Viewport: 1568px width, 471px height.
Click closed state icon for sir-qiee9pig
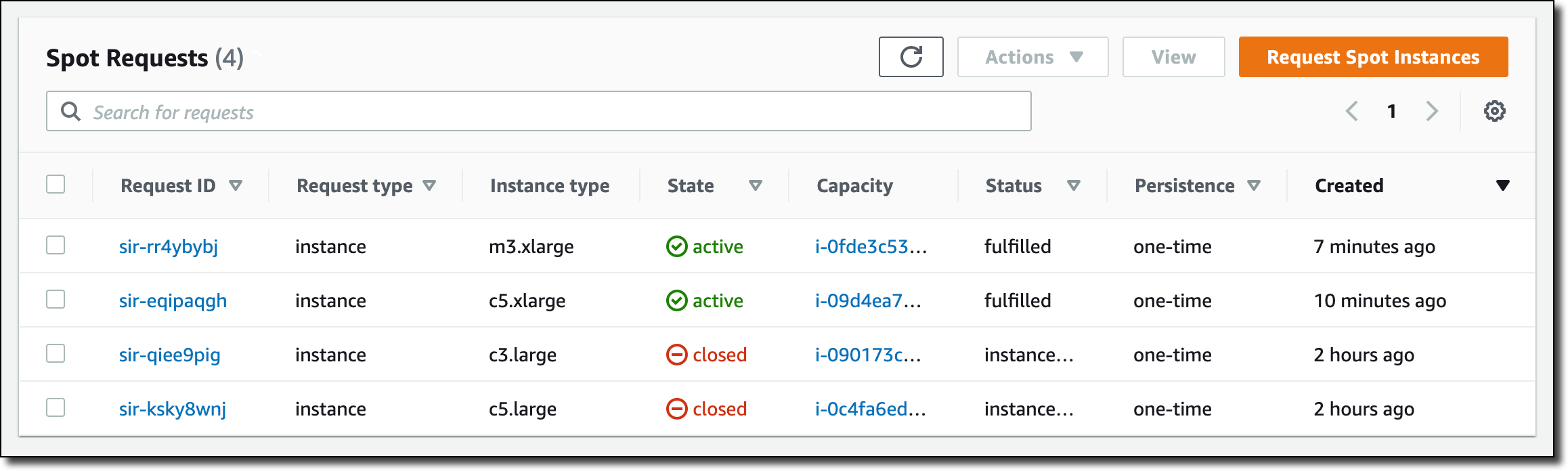coord(676,355)
